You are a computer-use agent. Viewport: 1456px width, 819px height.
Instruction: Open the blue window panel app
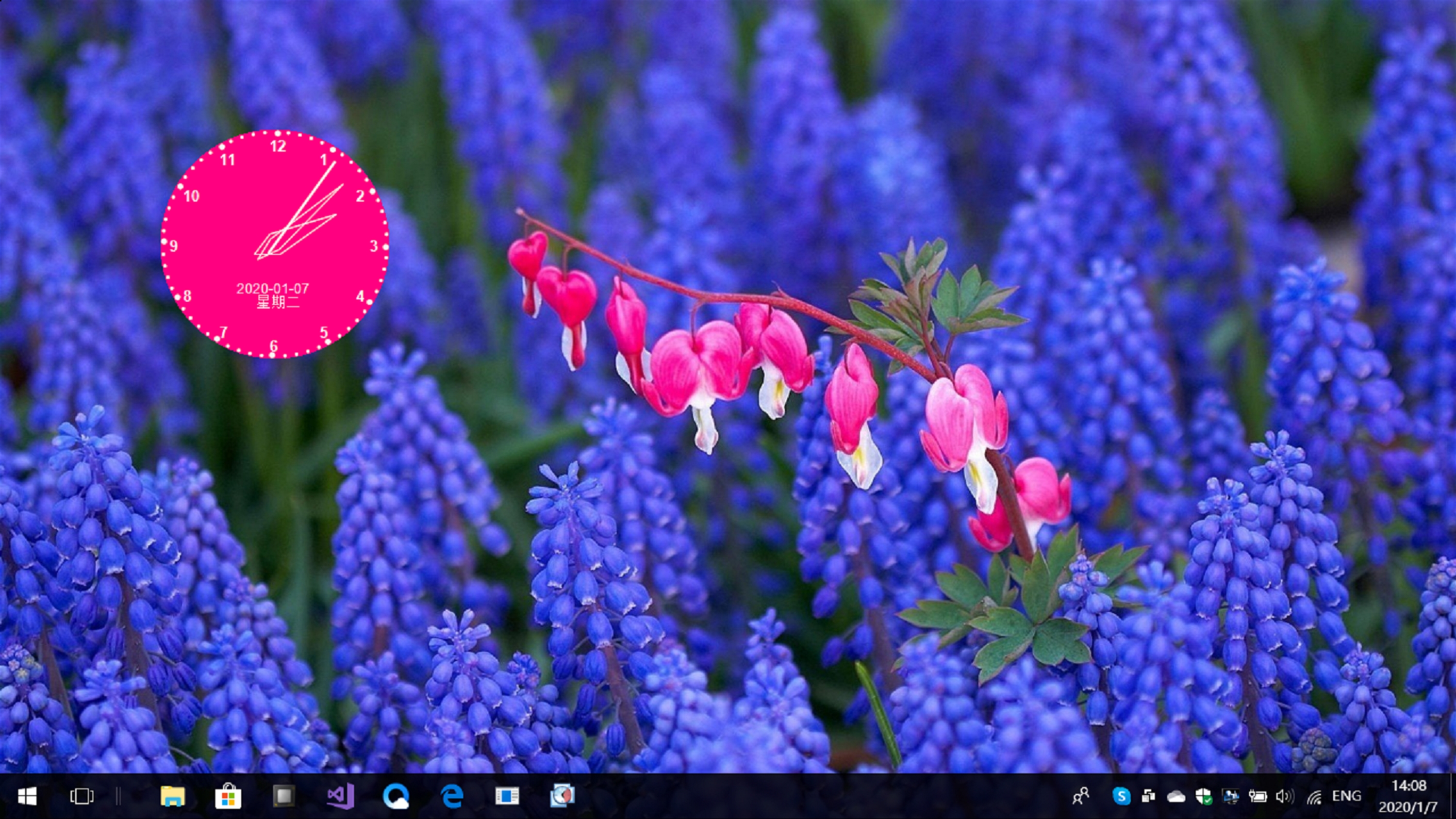507,796
